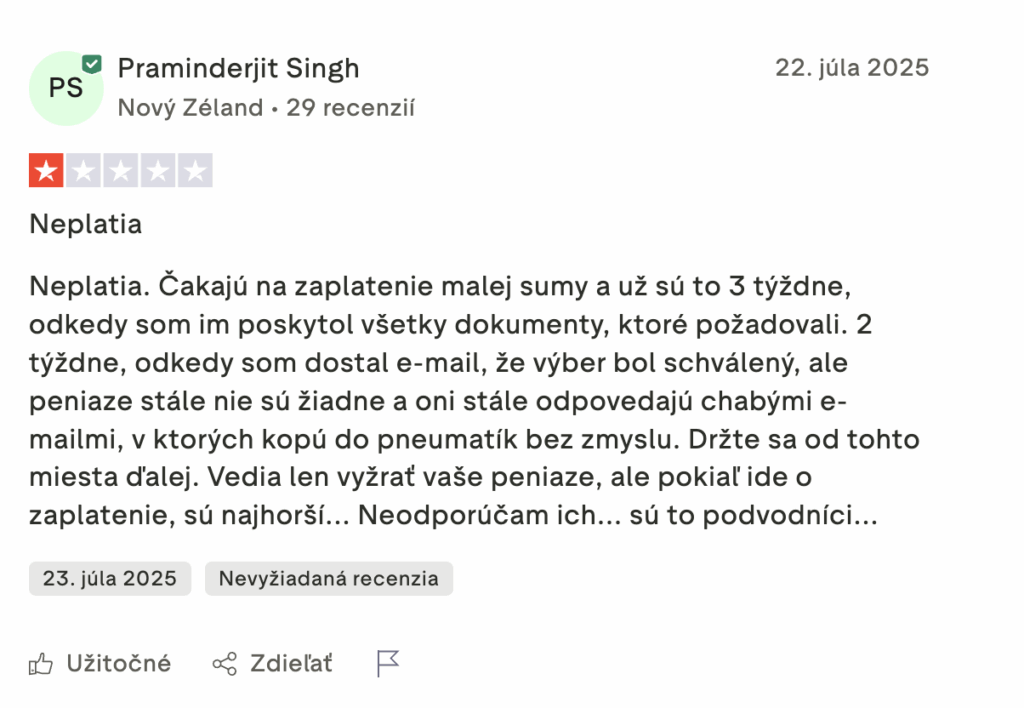This screenshot has height=708, width=1024.
Task: Click the 29 recenzií count
Action: 350,108
